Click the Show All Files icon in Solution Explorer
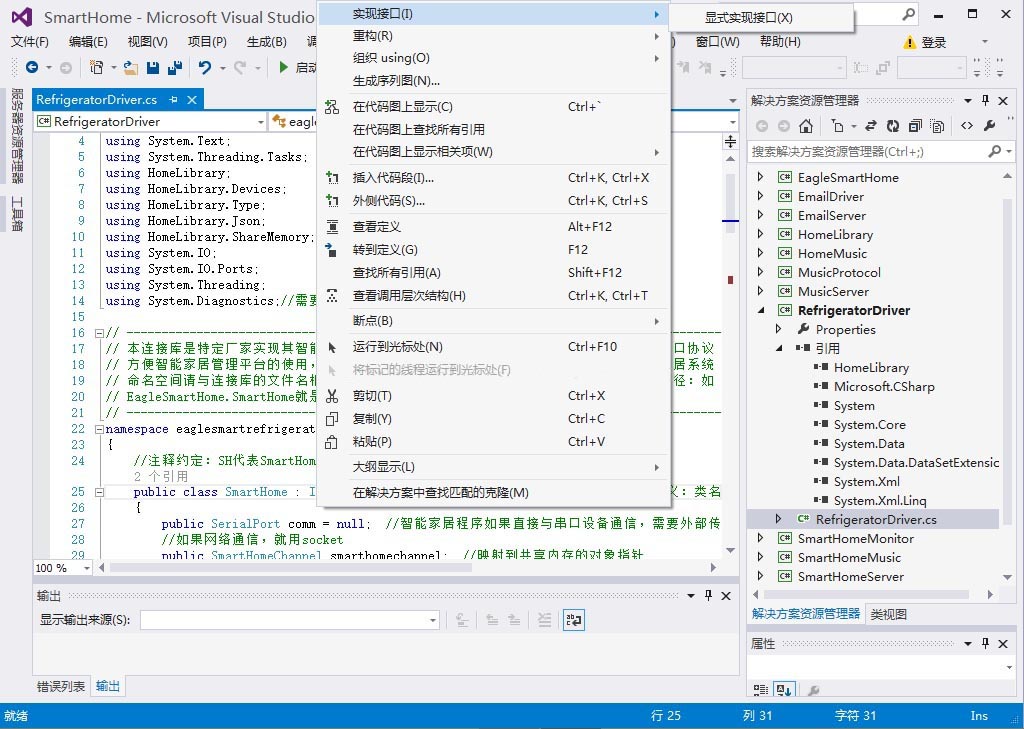1024x729 pixels. [x=938, y=125]
